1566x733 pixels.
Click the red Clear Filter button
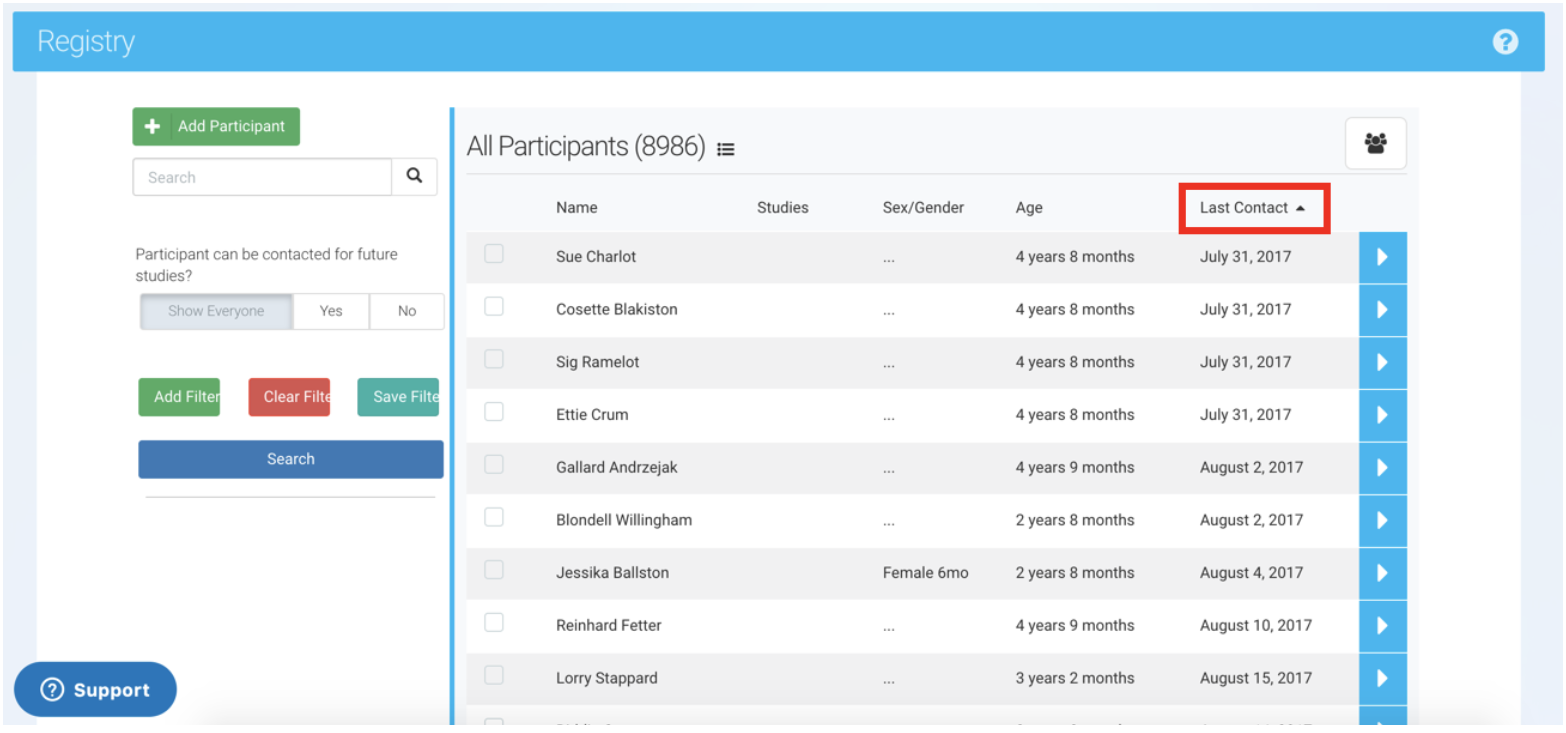point(289,397)
